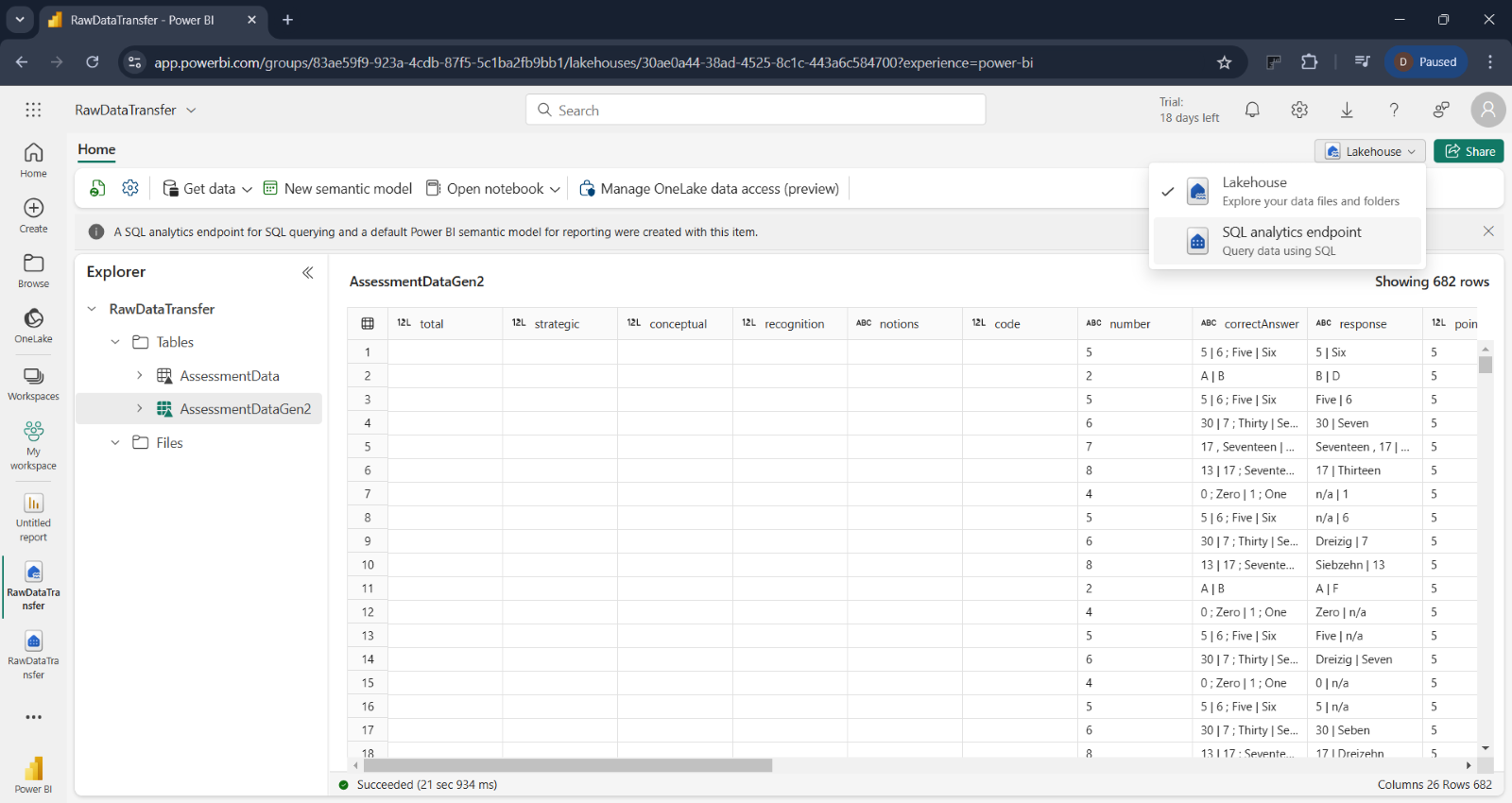Collapse the RawDataTransfer tree node

92,309
